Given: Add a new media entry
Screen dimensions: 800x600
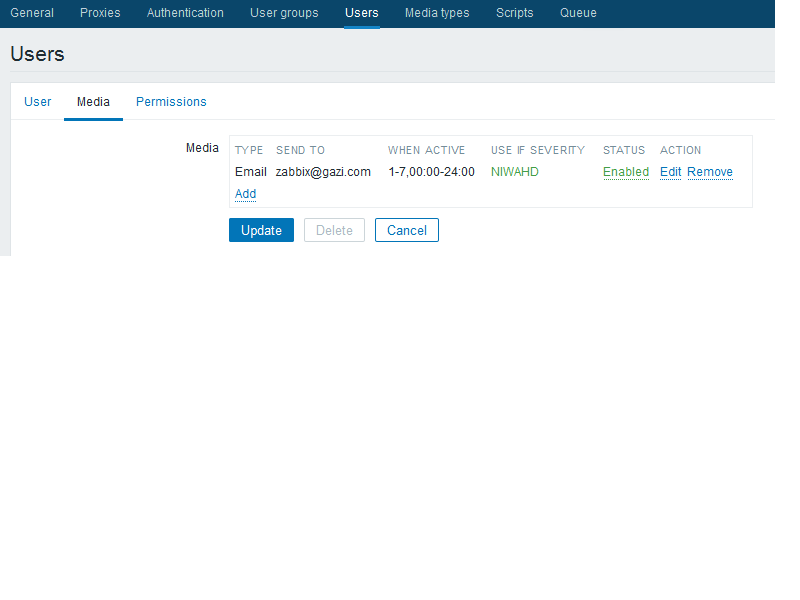Looking at the screenshot, I should [245, 194].
